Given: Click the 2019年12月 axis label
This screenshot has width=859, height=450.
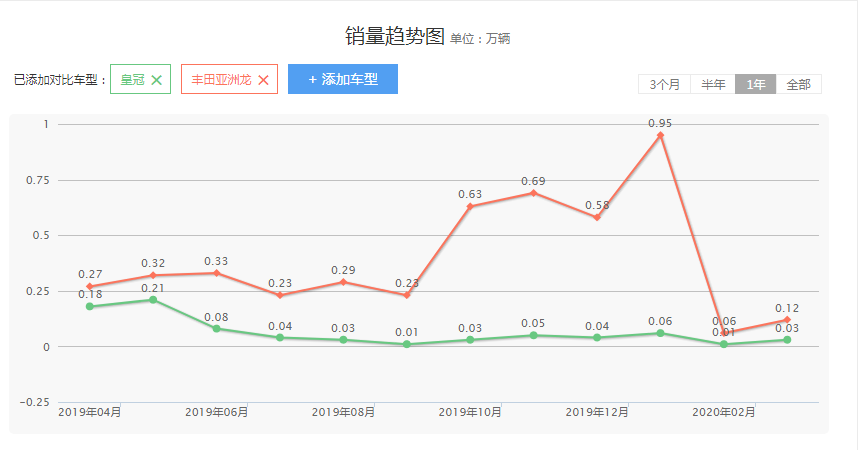Looking at the screenshot, I should [597, 412].
